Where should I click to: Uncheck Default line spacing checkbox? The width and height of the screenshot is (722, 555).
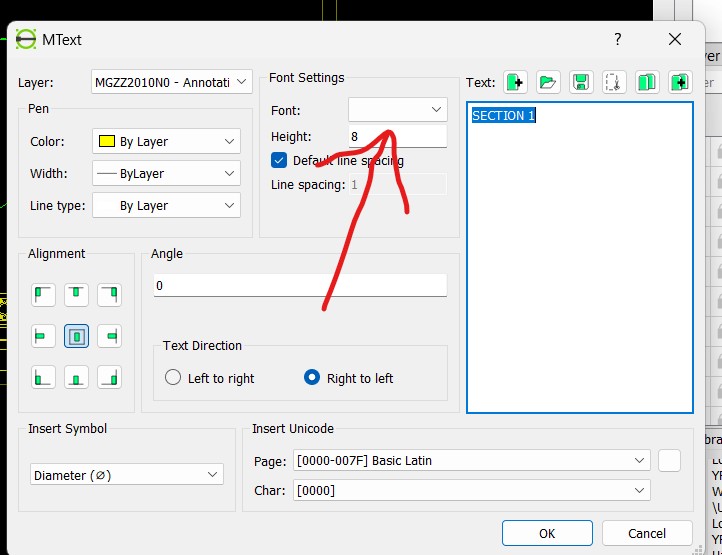pos(279,160)
